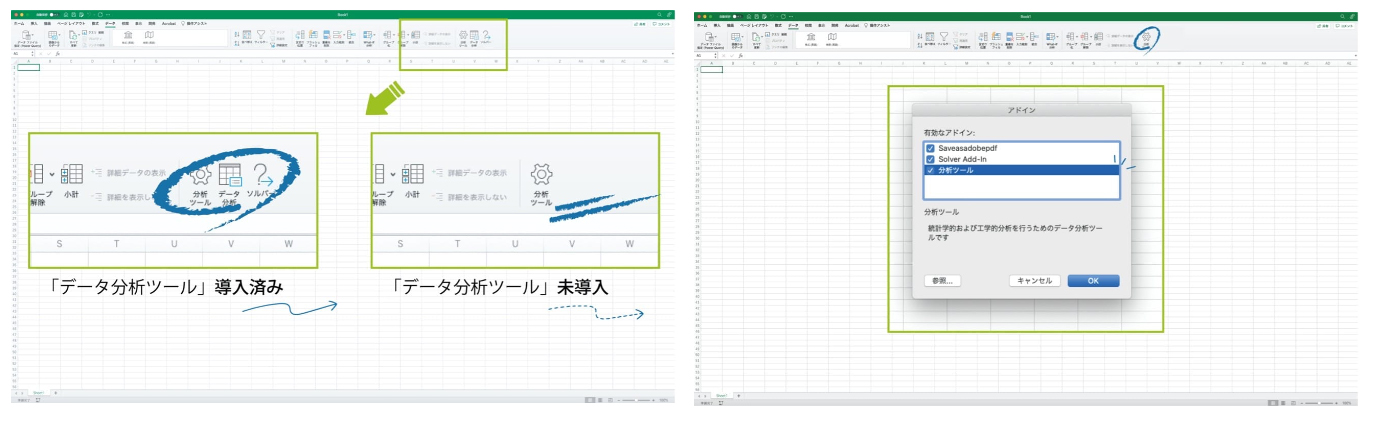Select the Stocks data type icon in left ribbon
The image size is (1379, 424).
tap(128, 35)
